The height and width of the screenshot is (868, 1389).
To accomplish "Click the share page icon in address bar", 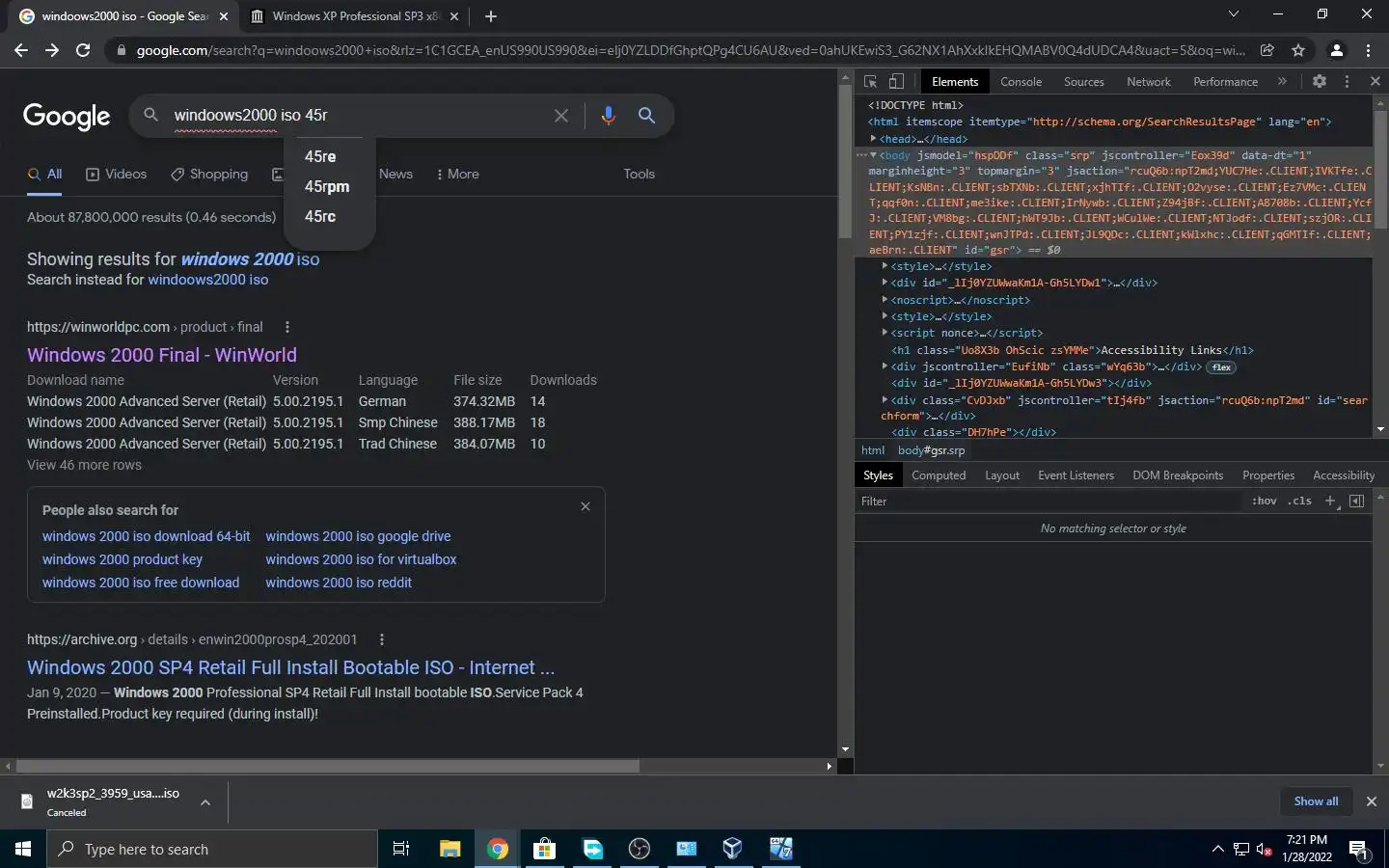I will point(1267,50).
